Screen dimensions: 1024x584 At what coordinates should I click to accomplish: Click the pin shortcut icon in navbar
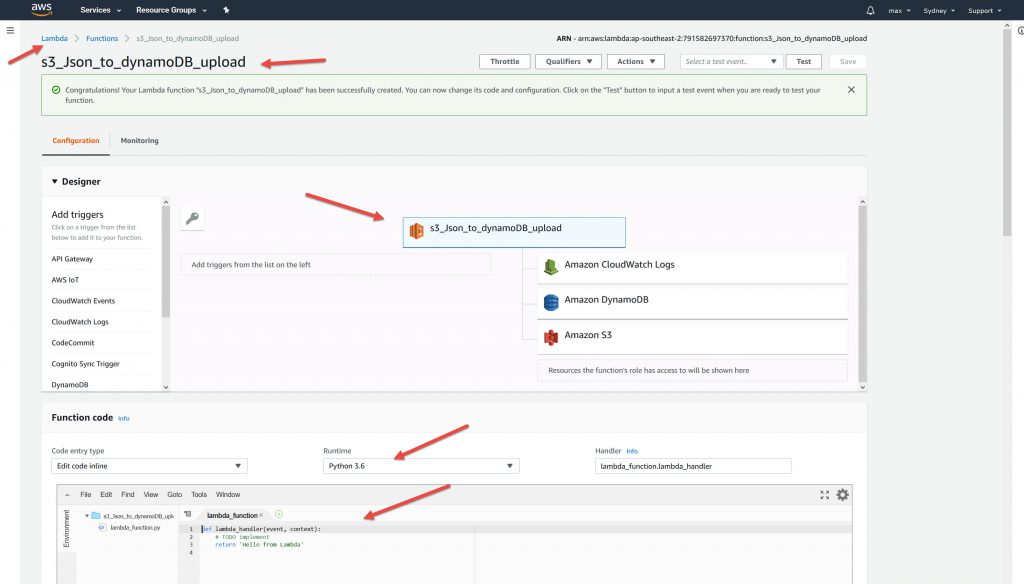click(226, 10)
